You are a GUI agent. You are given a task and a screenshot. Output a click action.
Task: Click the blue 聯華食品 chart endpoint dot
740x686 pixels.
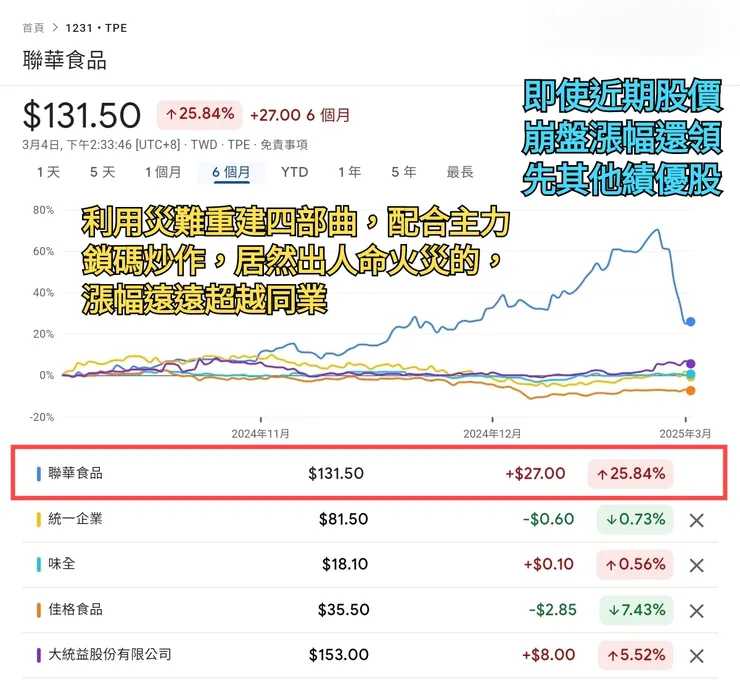[x=690, y=322]
